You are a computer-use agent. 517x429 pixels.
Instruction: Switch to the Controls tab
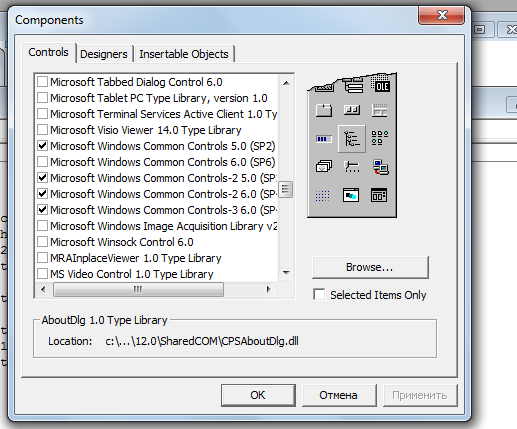tap(49, 52)
